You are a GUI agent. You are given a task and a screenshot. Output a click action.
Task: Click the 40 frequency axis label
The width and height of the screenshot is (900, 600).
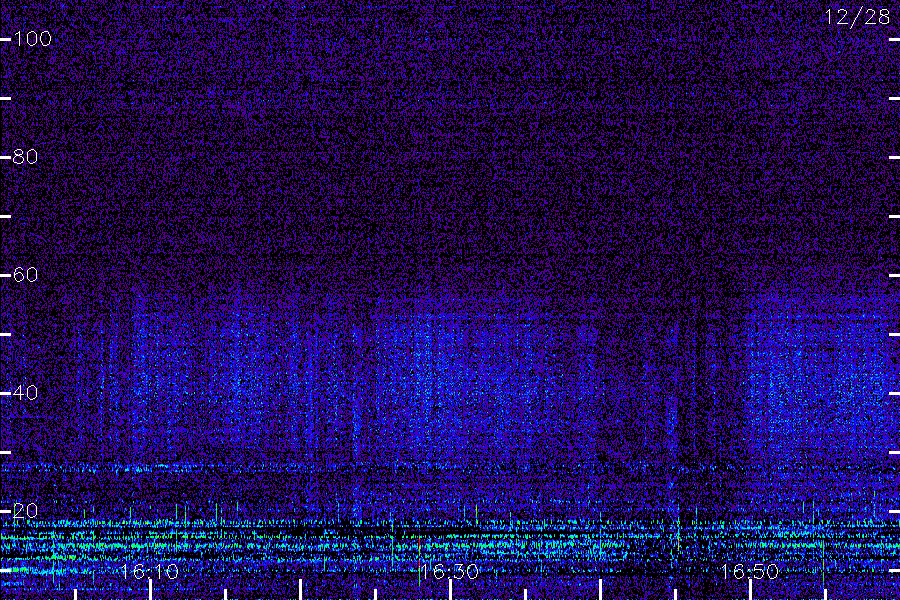[25, 393]
